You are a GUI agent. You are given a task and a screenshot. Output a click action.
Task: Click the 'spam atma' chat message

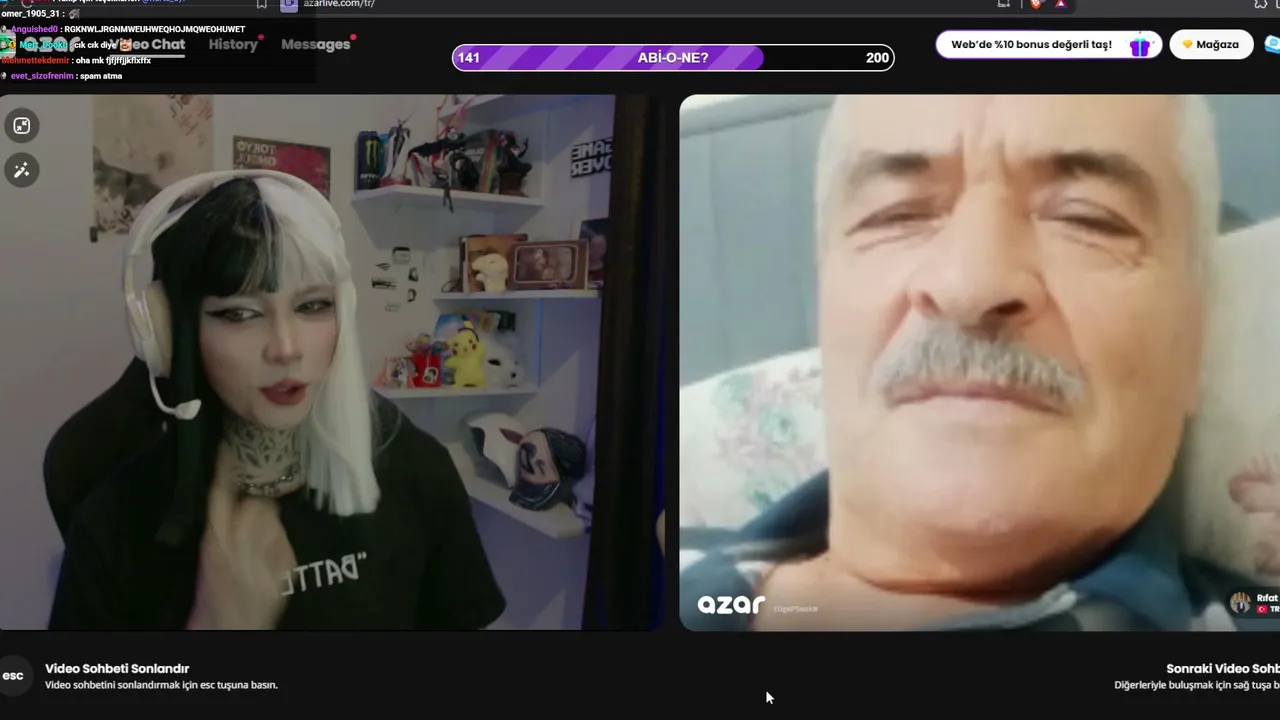pyautogui.click(x=101, y=76)
